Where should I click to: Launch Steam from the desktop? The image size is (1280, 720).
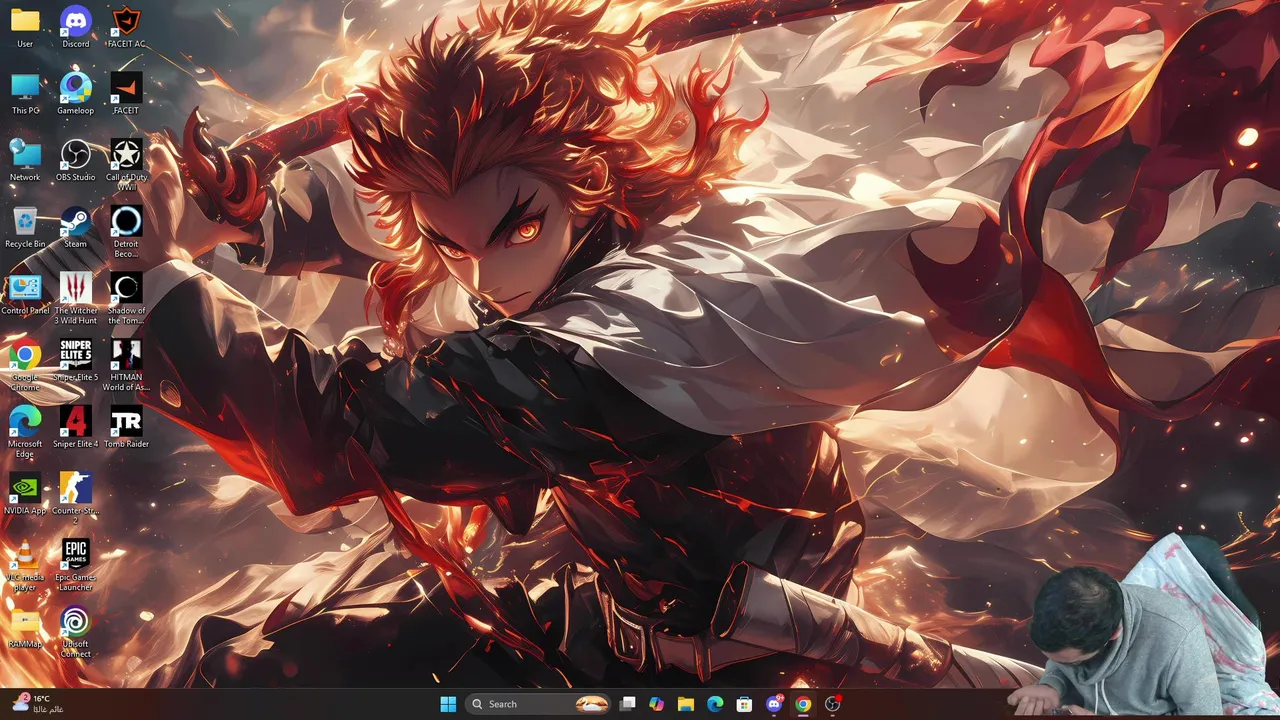tap(75, 227)
